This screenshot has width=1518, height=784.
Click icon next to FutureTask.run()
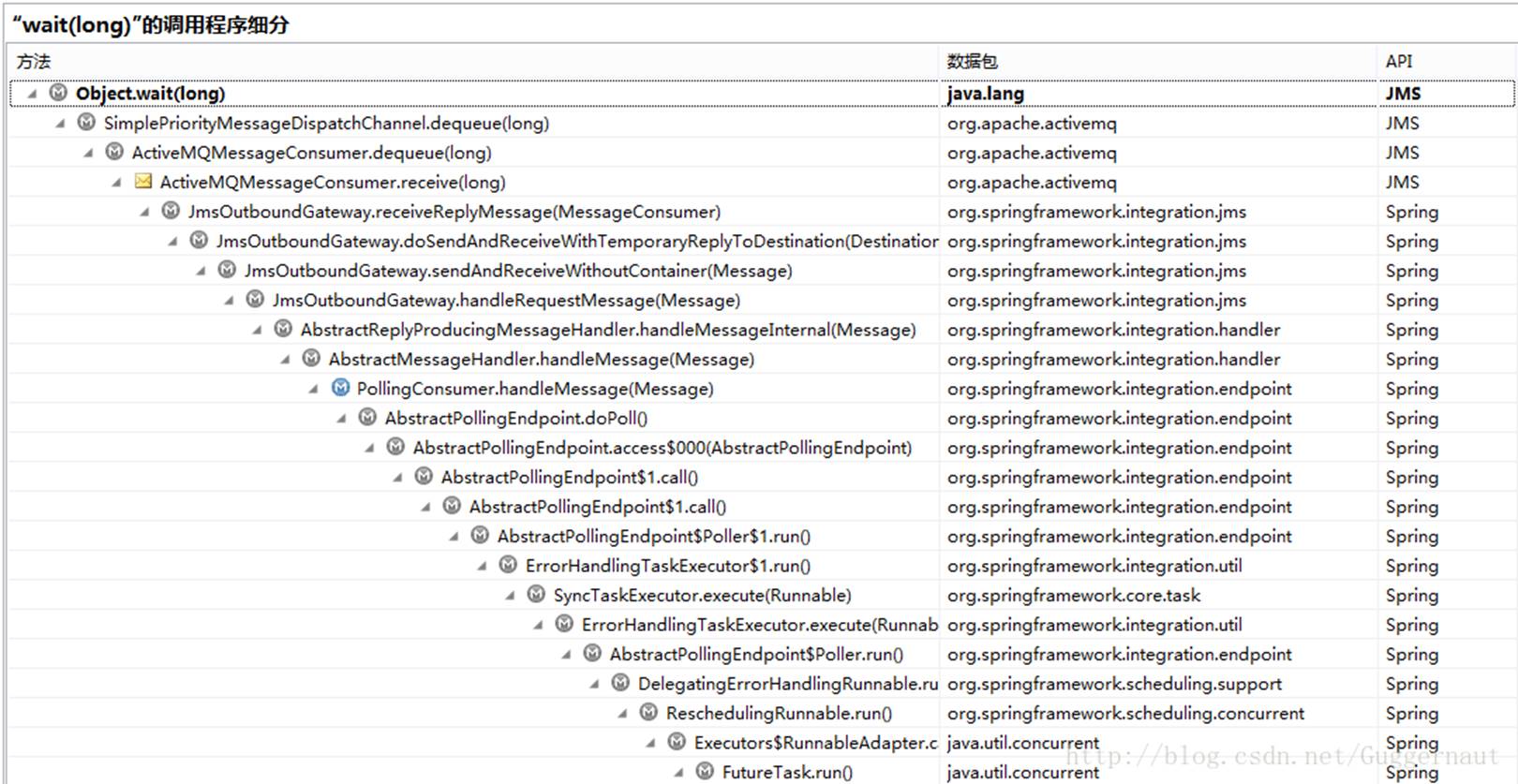click(705, 771)
